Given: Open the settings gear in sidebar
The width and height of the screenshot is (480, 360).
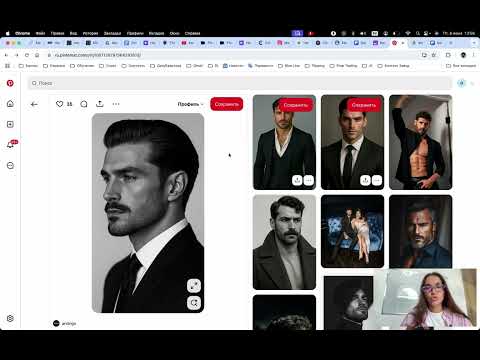Looking at the screenshot, I should tap(10, 318).
